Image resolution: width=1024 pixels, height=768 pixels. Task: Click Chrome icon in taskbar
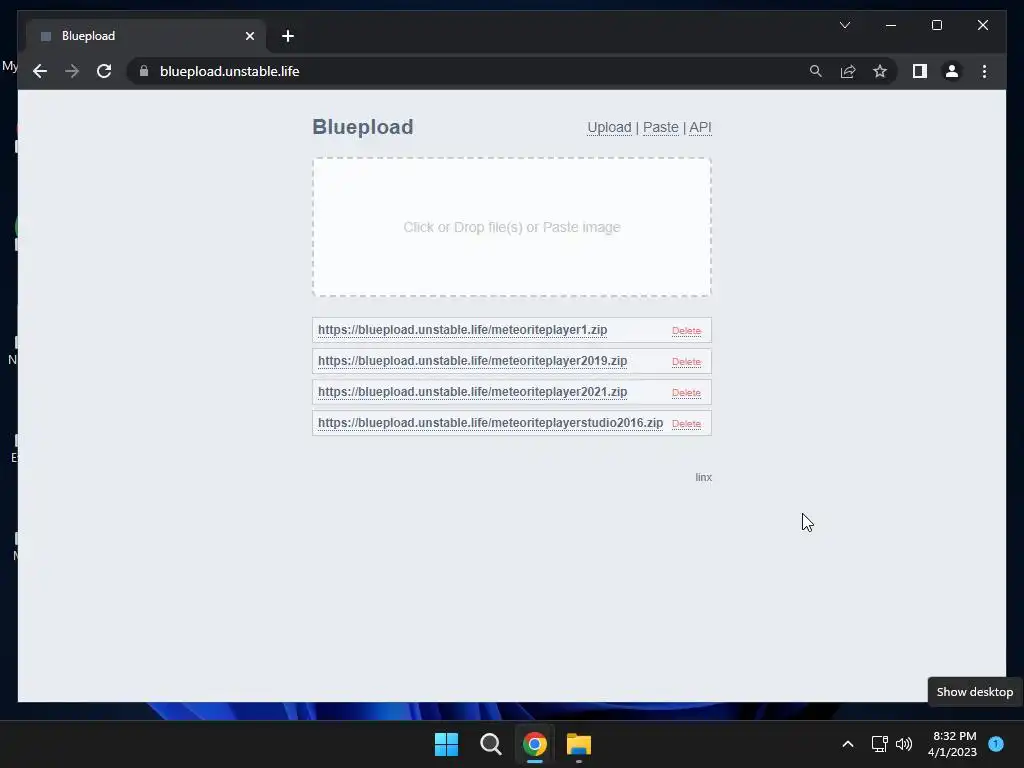click(535, 744)
